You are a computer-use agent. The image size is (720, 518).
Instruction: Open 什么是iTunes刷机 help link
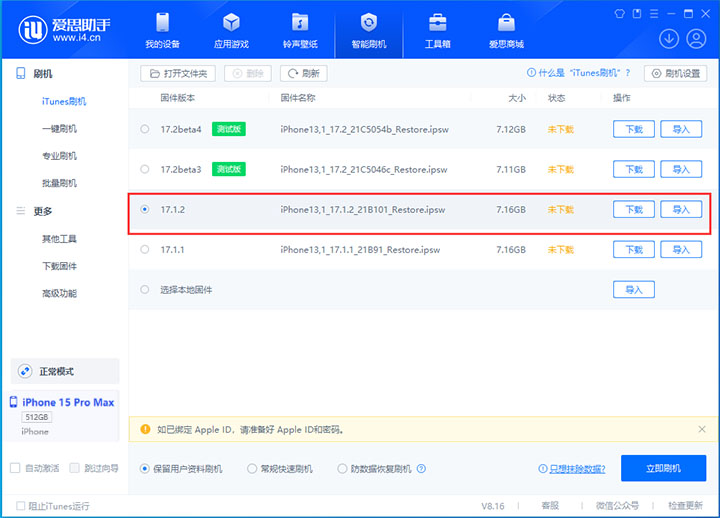click(x=584, y=73)
